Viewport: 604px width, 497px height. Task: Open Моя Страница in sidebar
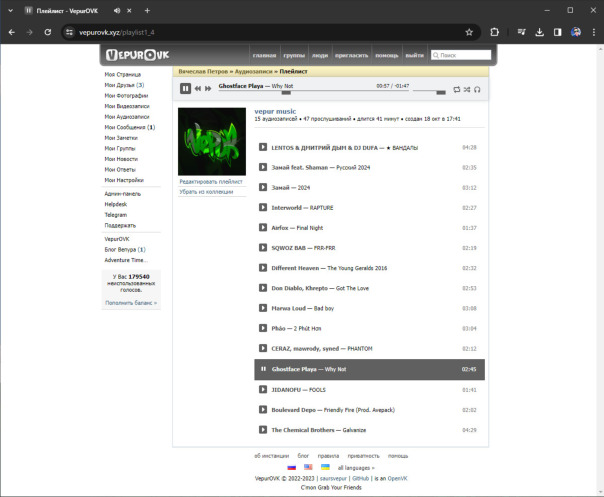(122, 74)
